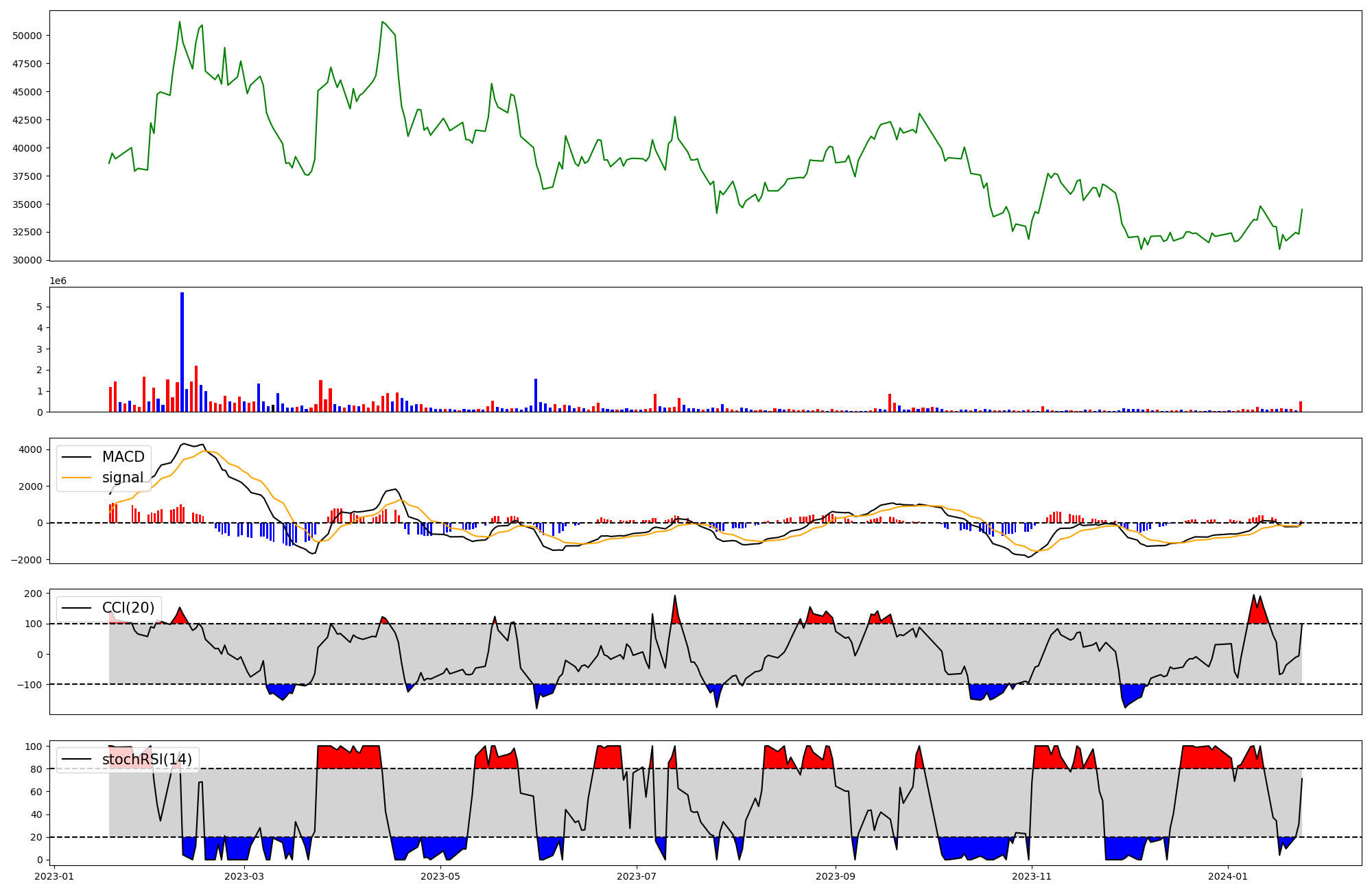The image size is (1372, 892).
Task: Click the tallest blue volume bar
Action: tap(182, 352)
